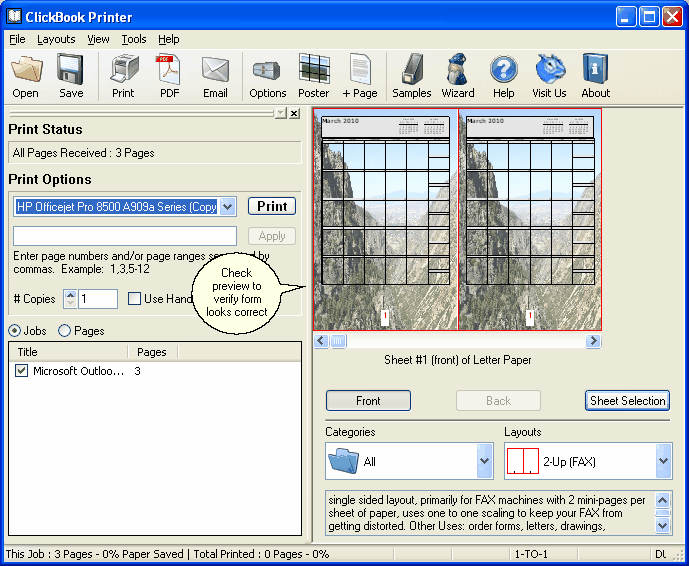Click the Sheet Selection button
Image resolution: width=689 pixels, height=566 pixels.
tap(627, 401)
